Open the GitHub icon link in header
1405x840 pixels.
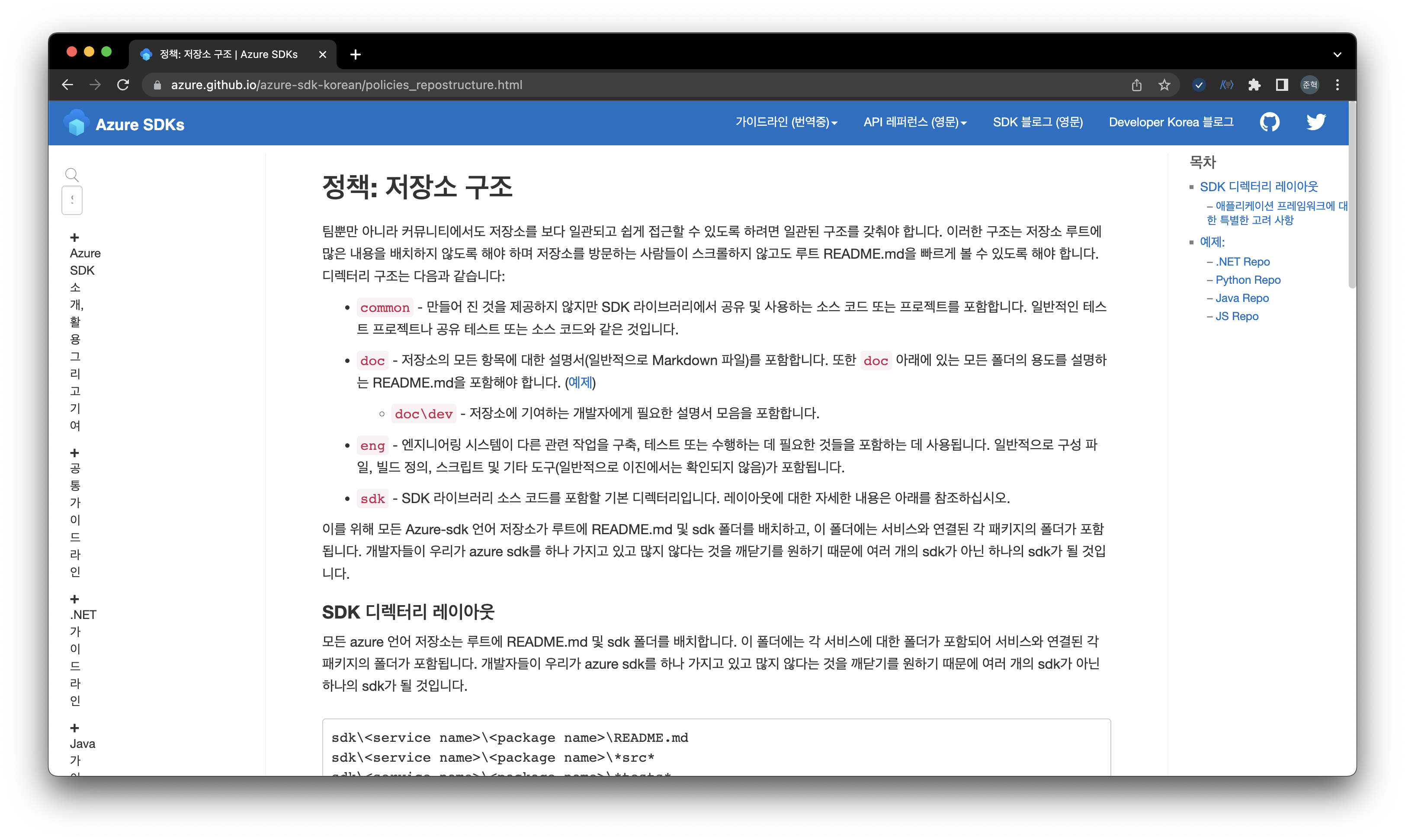click(1270, 122)
